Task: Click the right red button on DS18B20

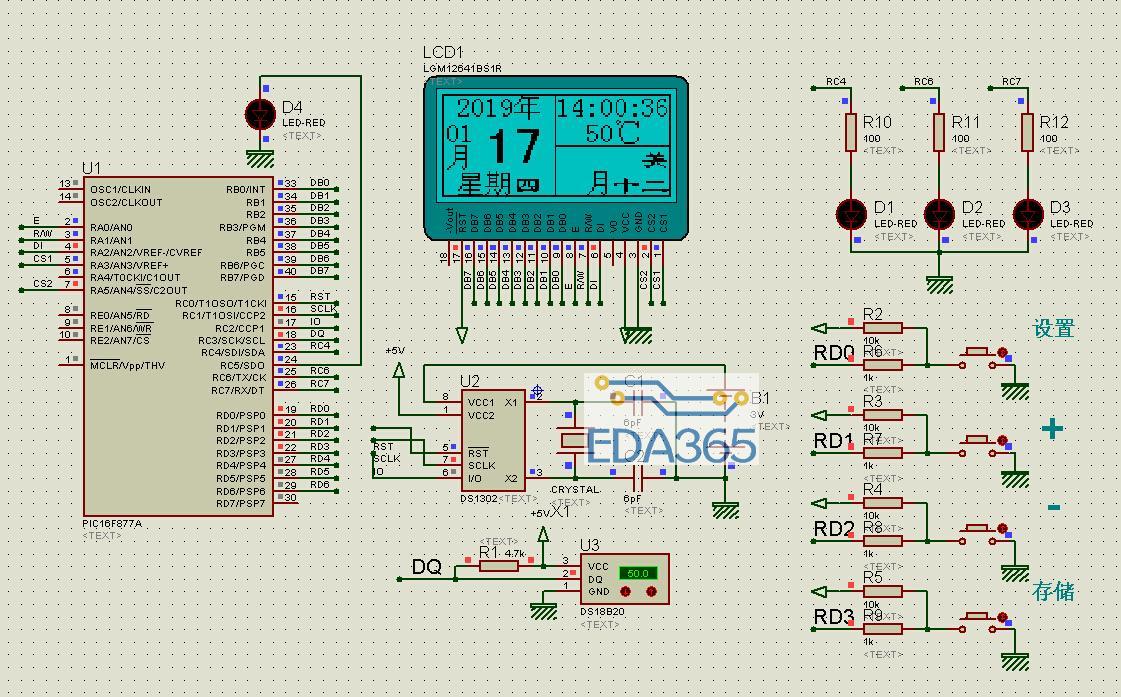Action: point(651,591)
